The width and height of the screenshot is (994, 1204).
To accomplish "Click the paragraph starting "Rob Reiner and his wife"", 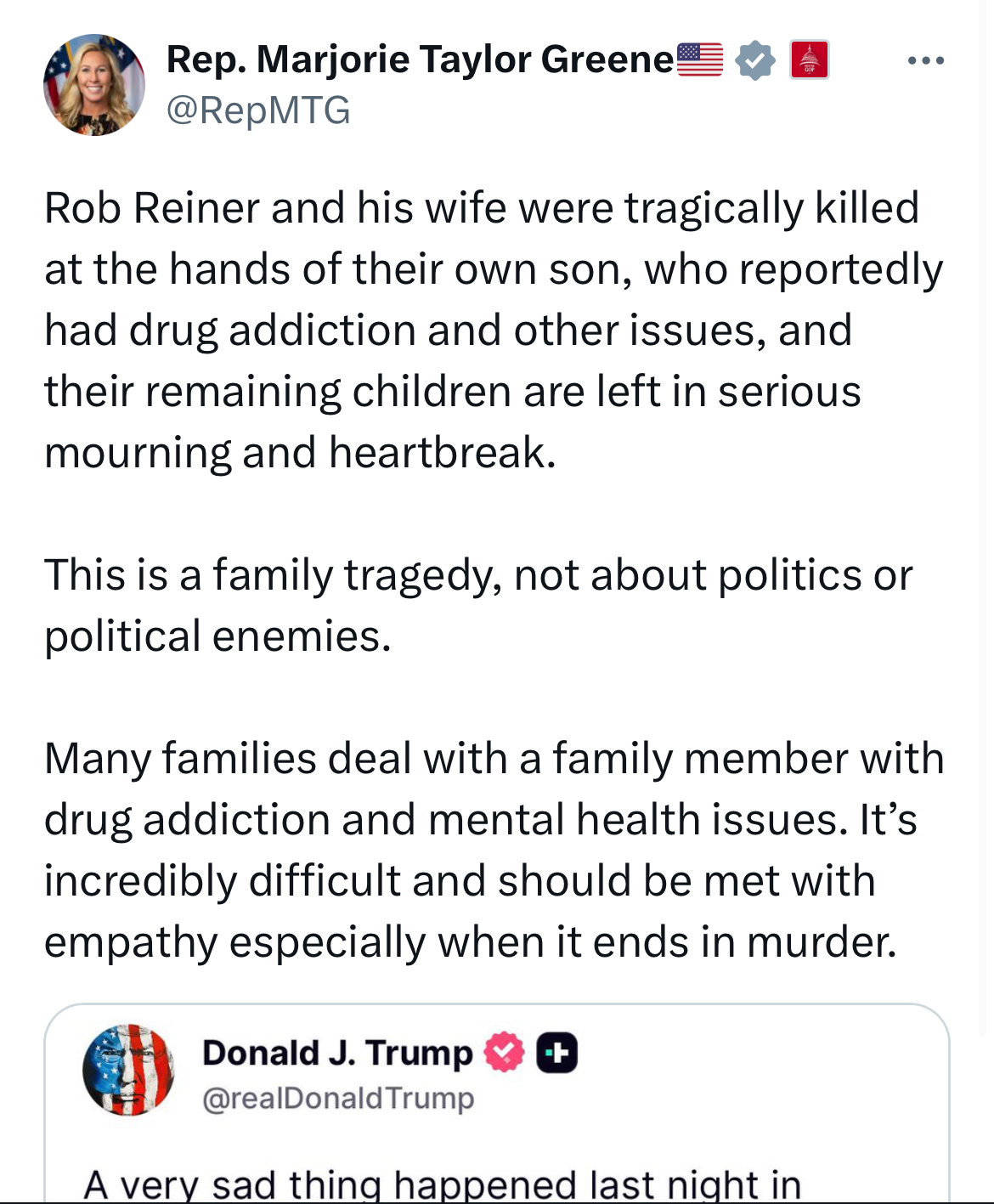I will pyautogui.click(x=481, y=330).
